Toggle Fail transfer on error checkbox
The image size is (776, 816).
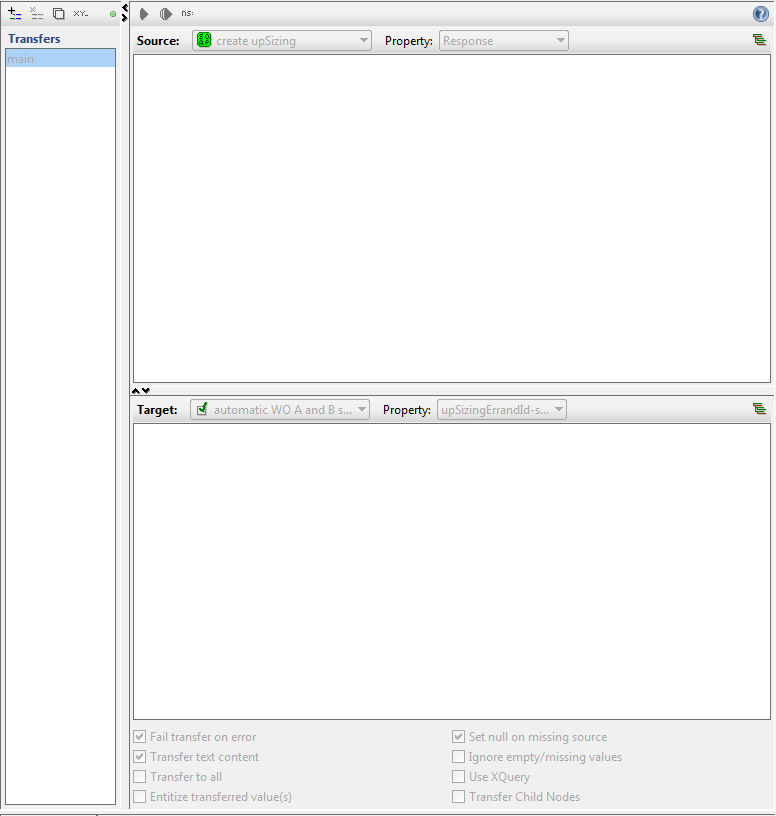140,737
